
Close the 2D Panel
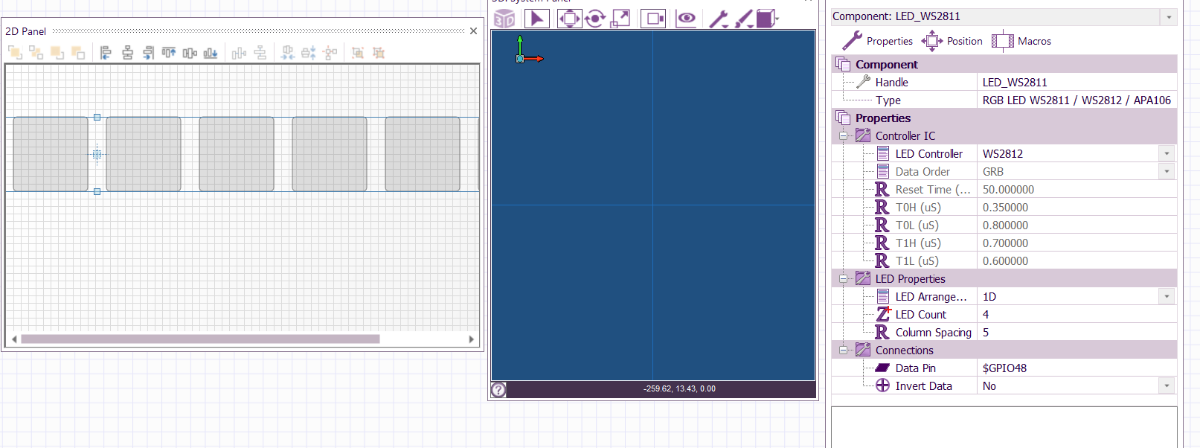tap(473, 31)
